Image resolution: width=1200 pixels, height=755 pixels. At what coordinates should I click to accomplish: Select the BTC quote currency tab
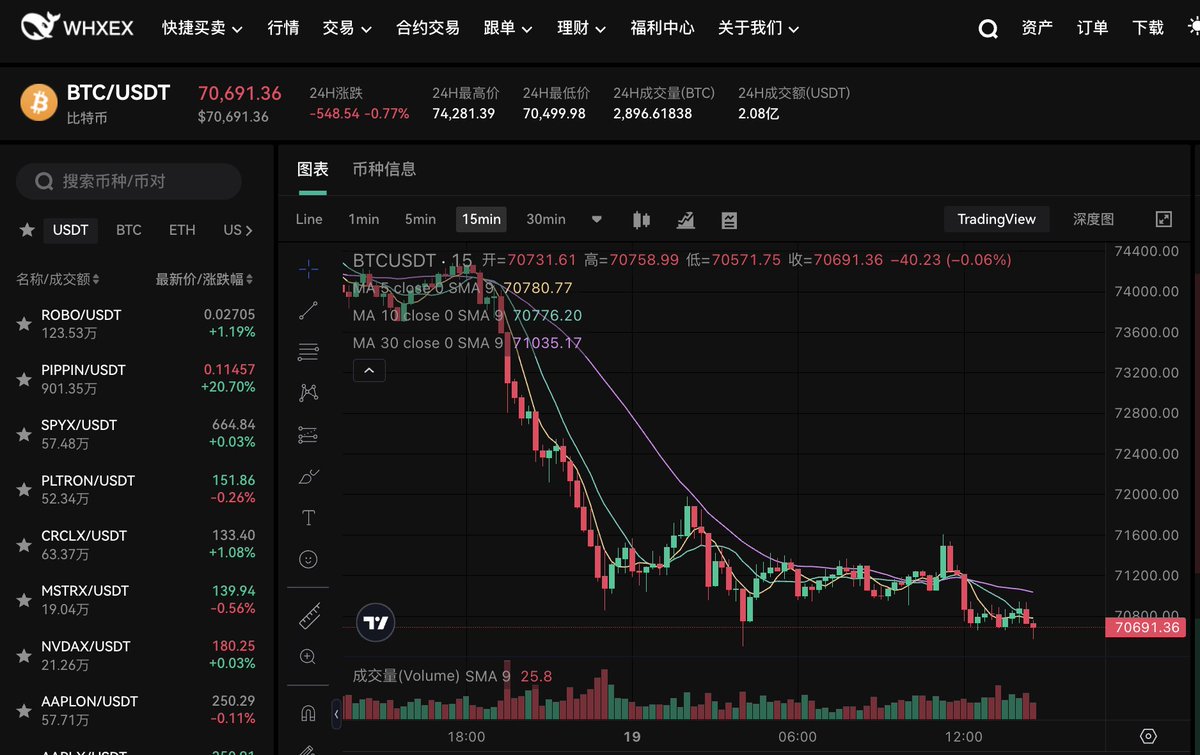[x=128, y=229]
